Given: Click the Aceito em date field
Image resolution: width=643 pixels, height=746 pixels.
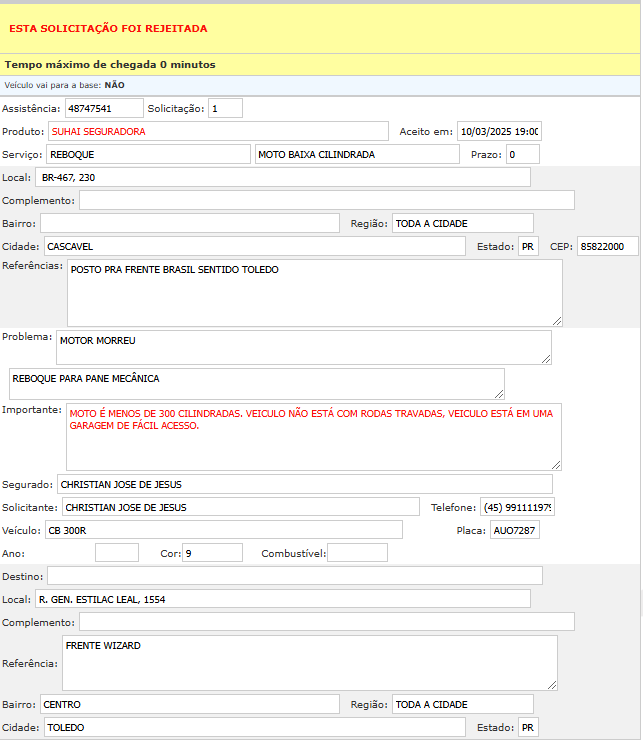Looking at the screenshot, I should click(499, 131).
